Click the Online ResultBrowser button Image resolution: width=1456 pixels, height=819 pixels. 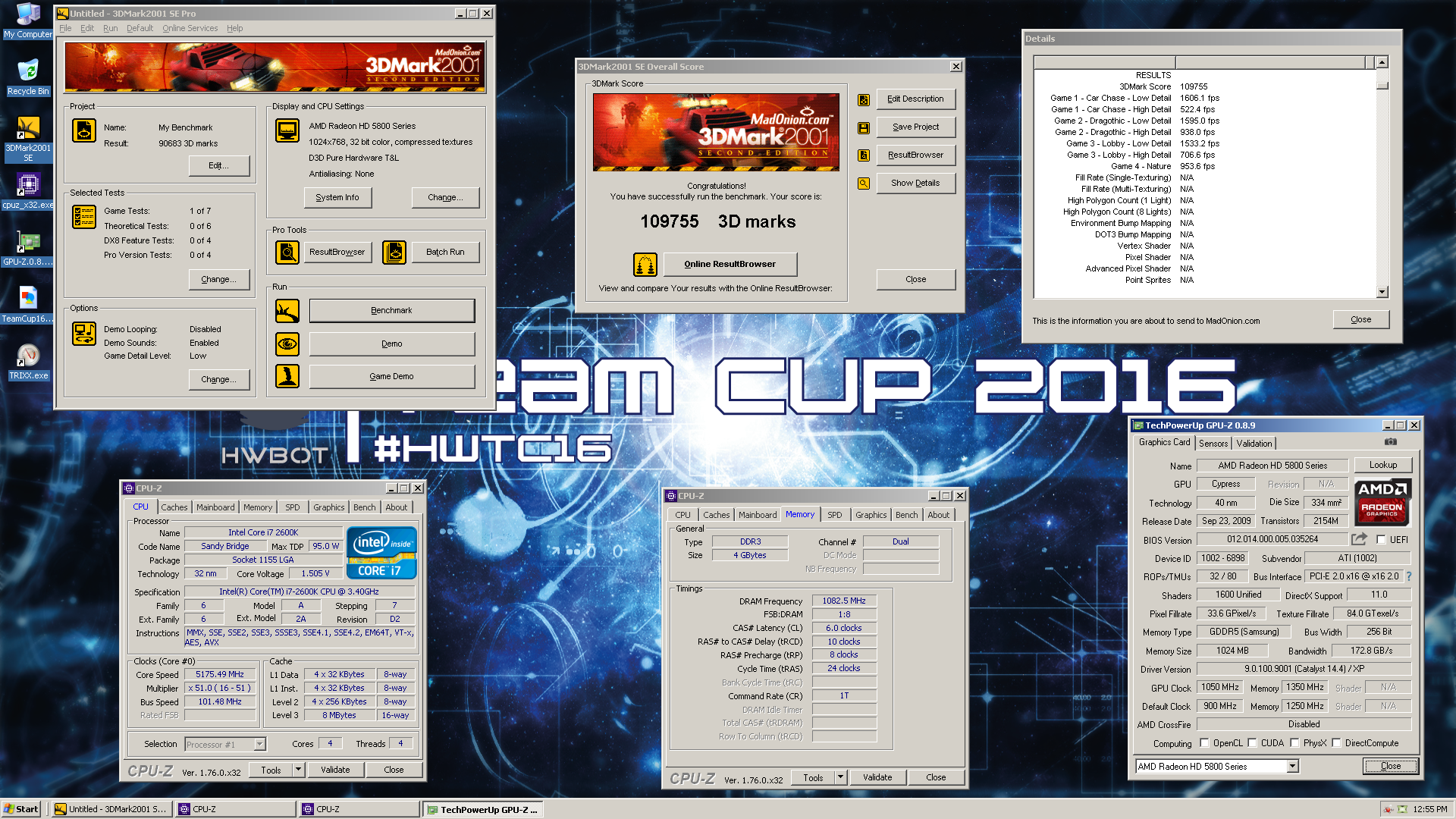coord(730,264)
